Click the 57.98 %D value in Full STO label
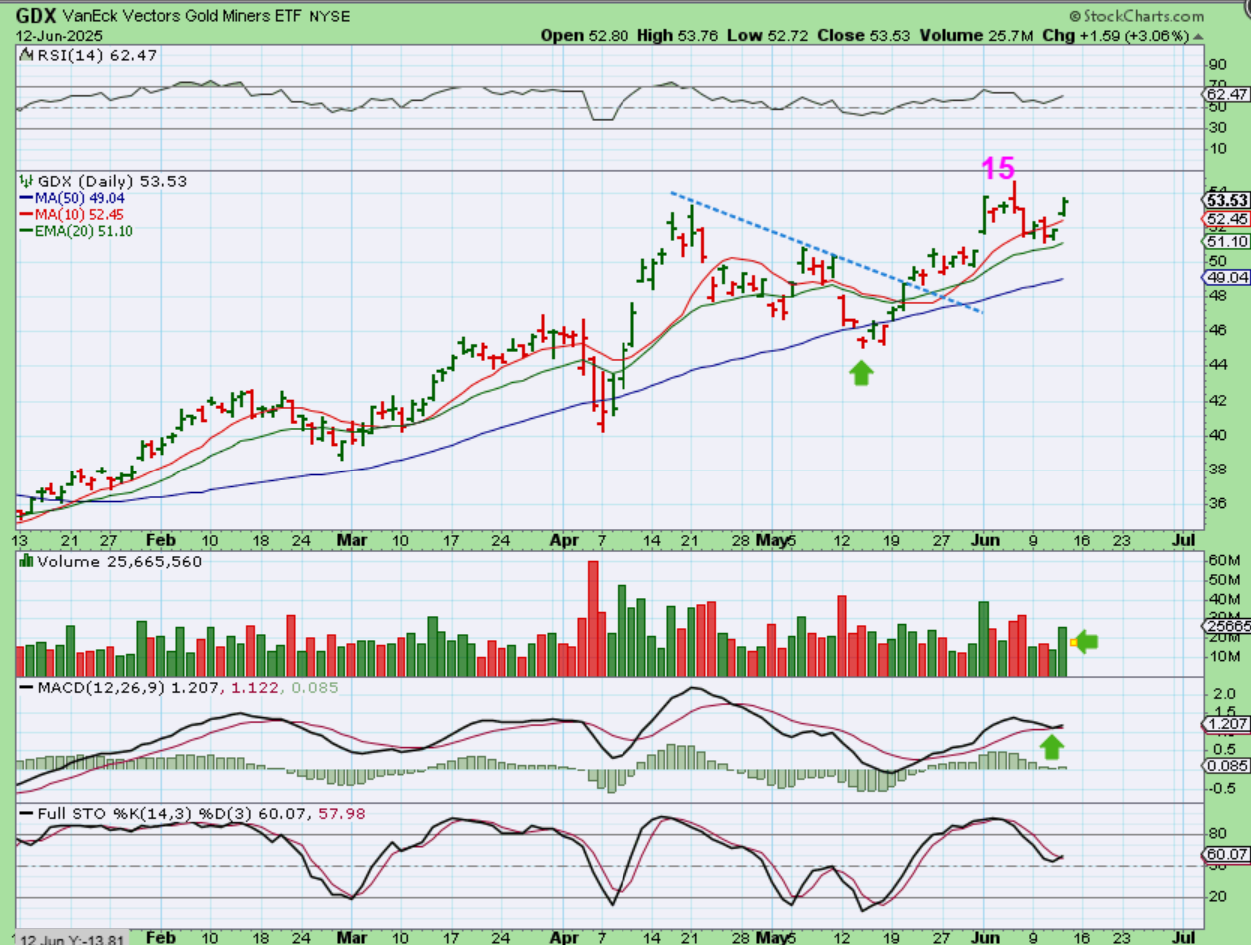This screenshot has height=945, width=1251. coord(344,814)
